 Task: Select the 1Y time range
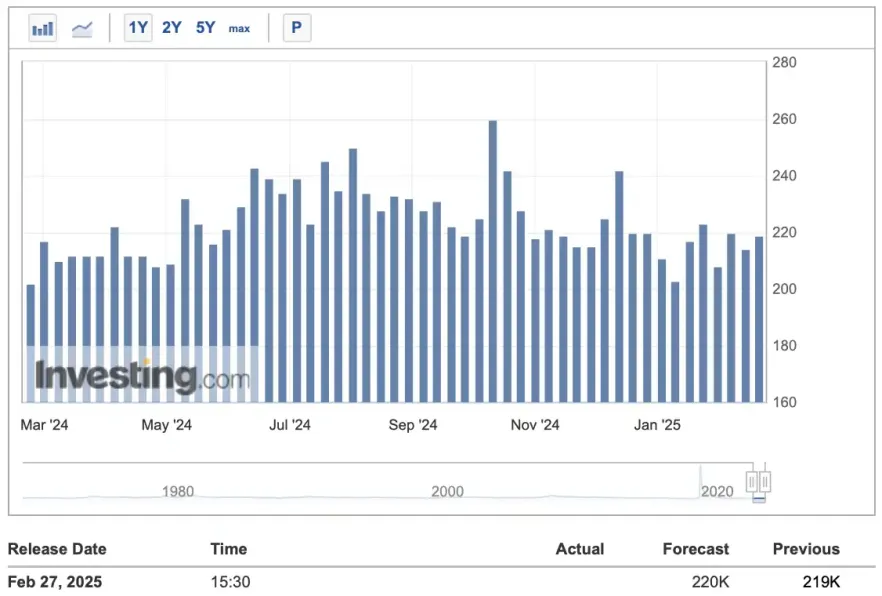[x=138, y=28]
